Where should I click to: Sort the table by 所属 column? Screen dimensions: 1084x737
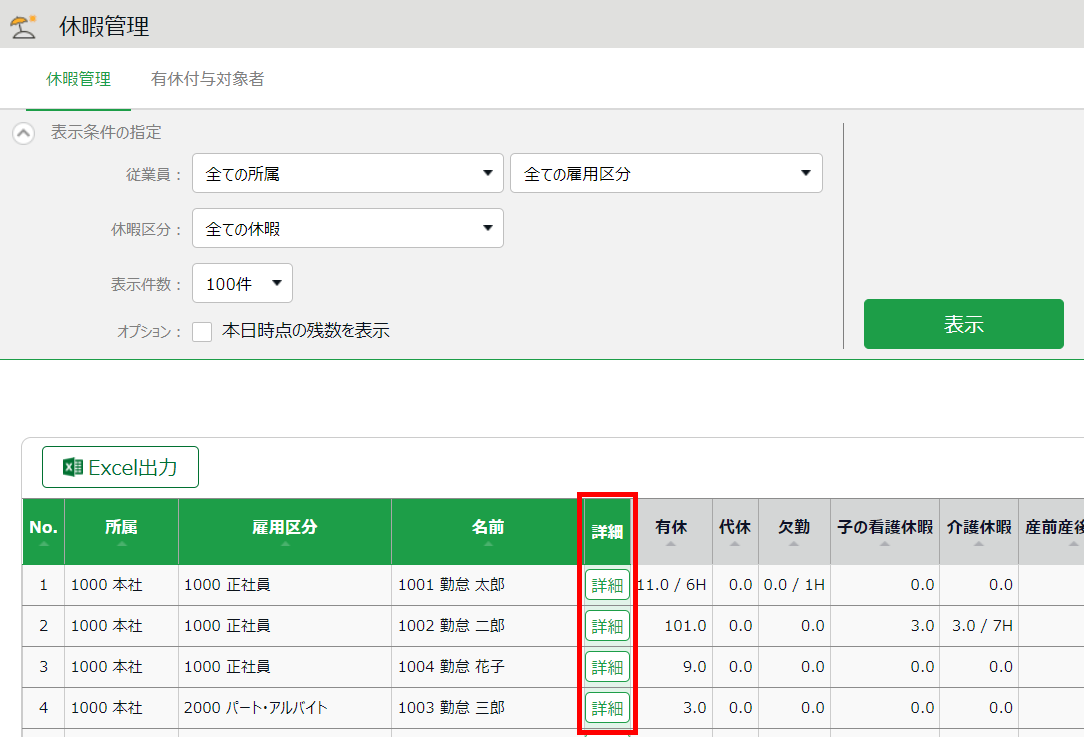121,544
